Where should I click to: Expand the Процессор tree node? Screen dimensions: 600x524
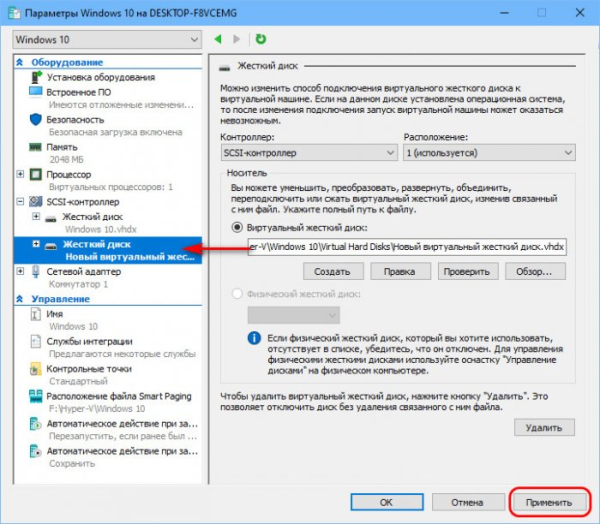(21, 174)
